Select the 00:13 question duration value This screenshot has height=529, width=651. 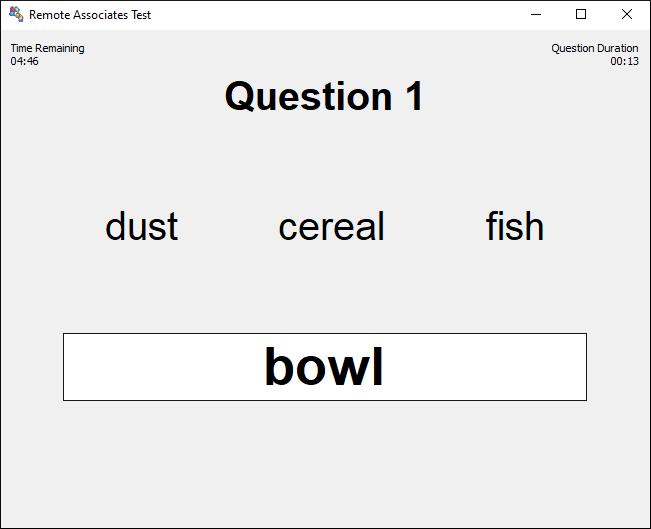(x=625, y=61)
